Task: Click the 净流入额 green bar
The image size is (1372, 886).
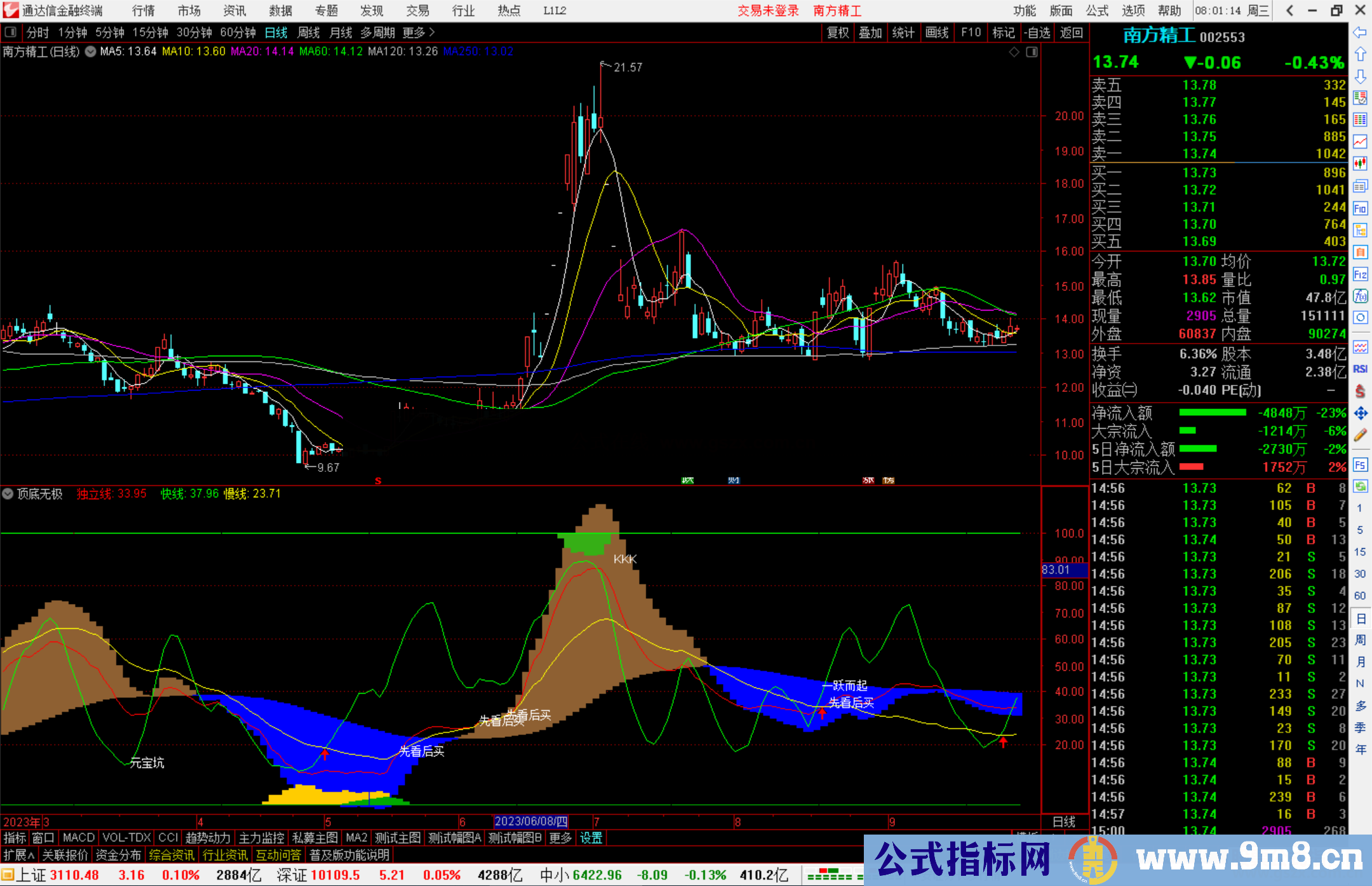Action: [1213, 413]
